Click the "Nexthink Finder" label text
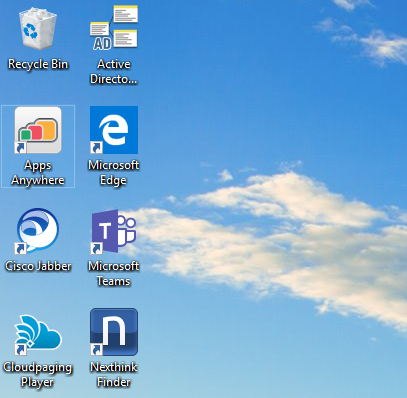The height and width of the screenshot is (398, 407). click(x=114, y=375)
